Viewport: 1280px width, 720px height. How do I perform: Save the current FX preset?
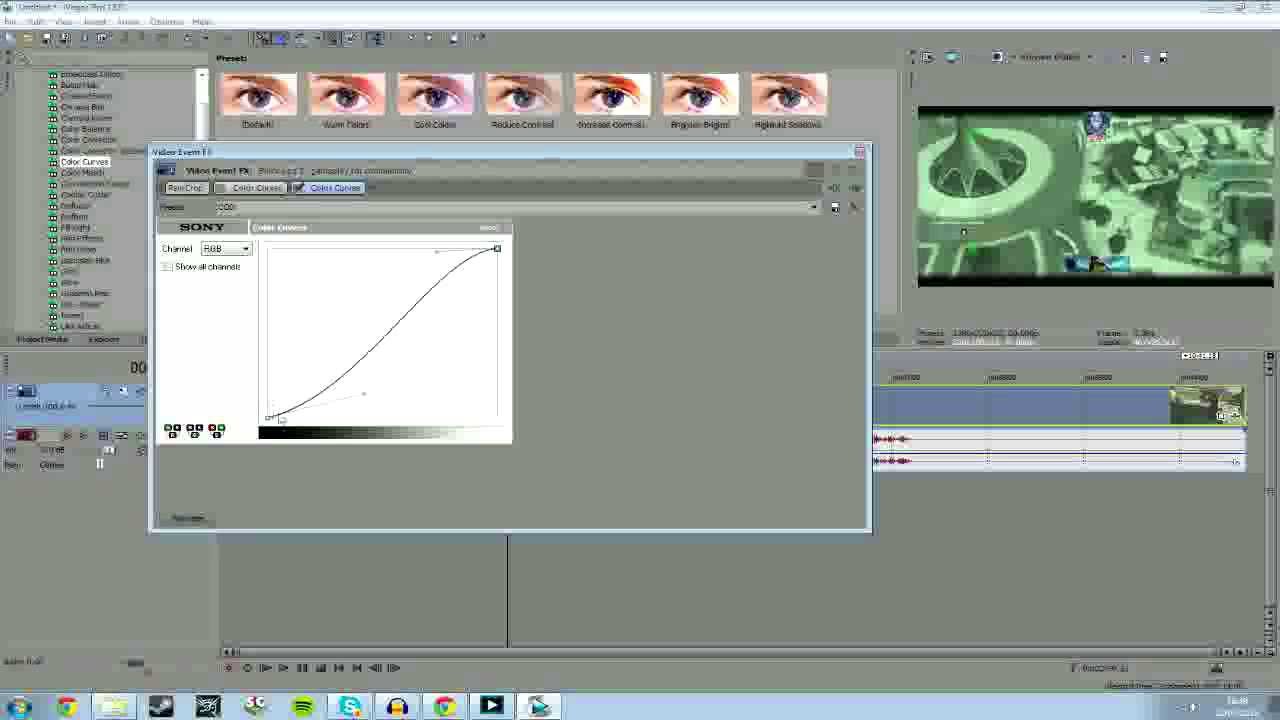[x=835, y=207]
